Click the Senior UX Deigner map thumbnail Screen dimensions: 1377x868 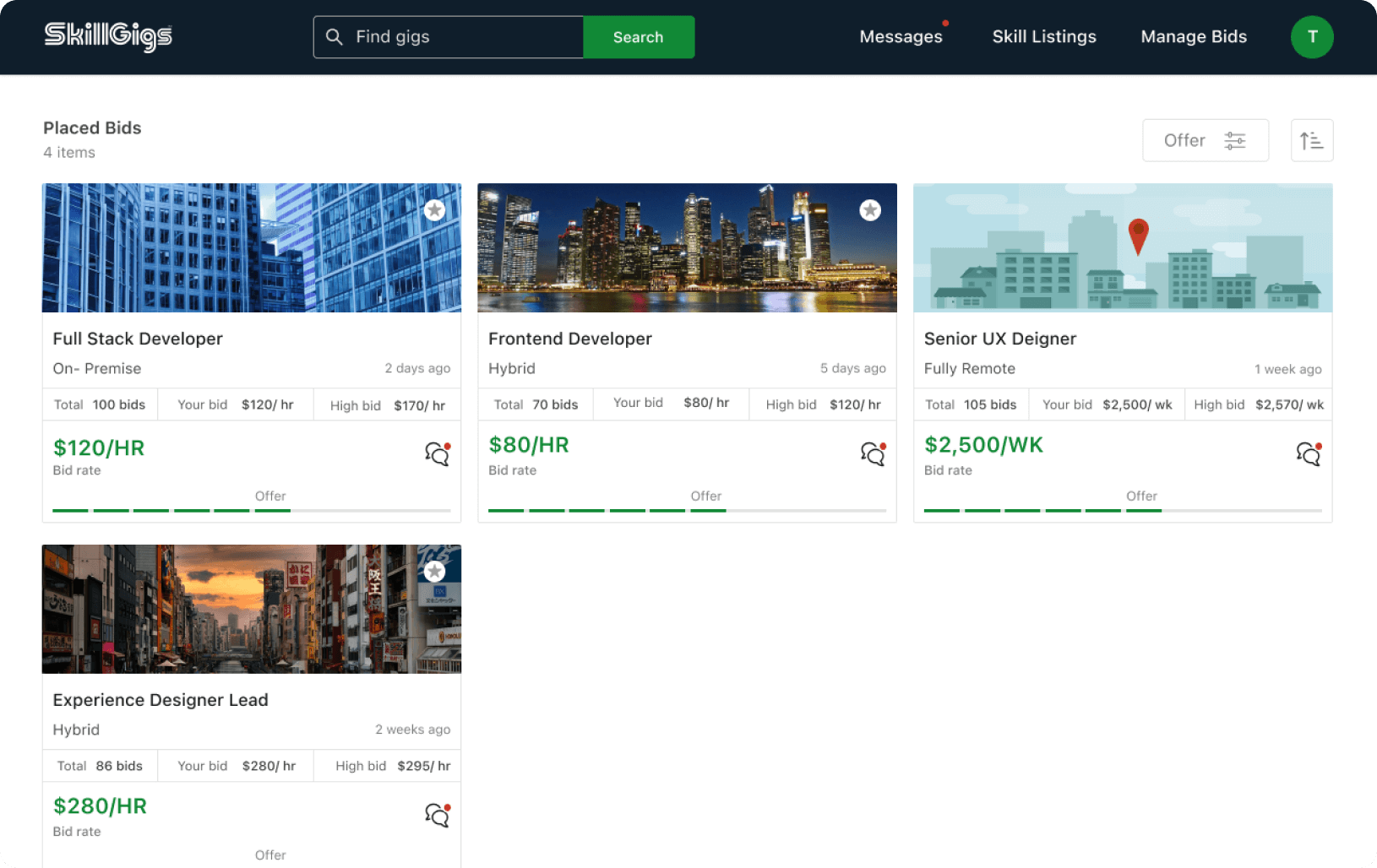(x=1122, y=248)
